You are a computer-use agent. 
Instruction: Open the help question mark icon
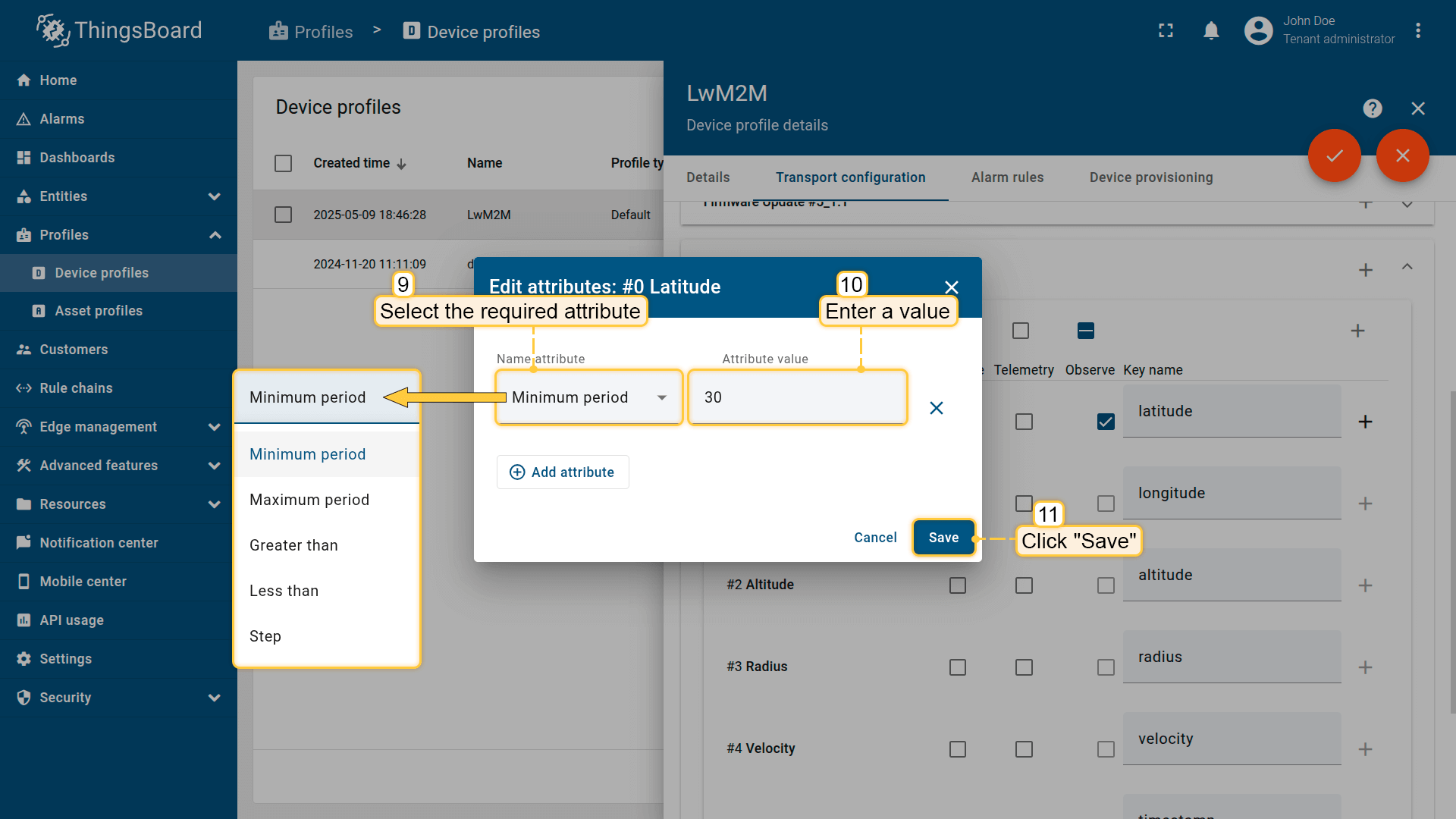pos(1372,108)
